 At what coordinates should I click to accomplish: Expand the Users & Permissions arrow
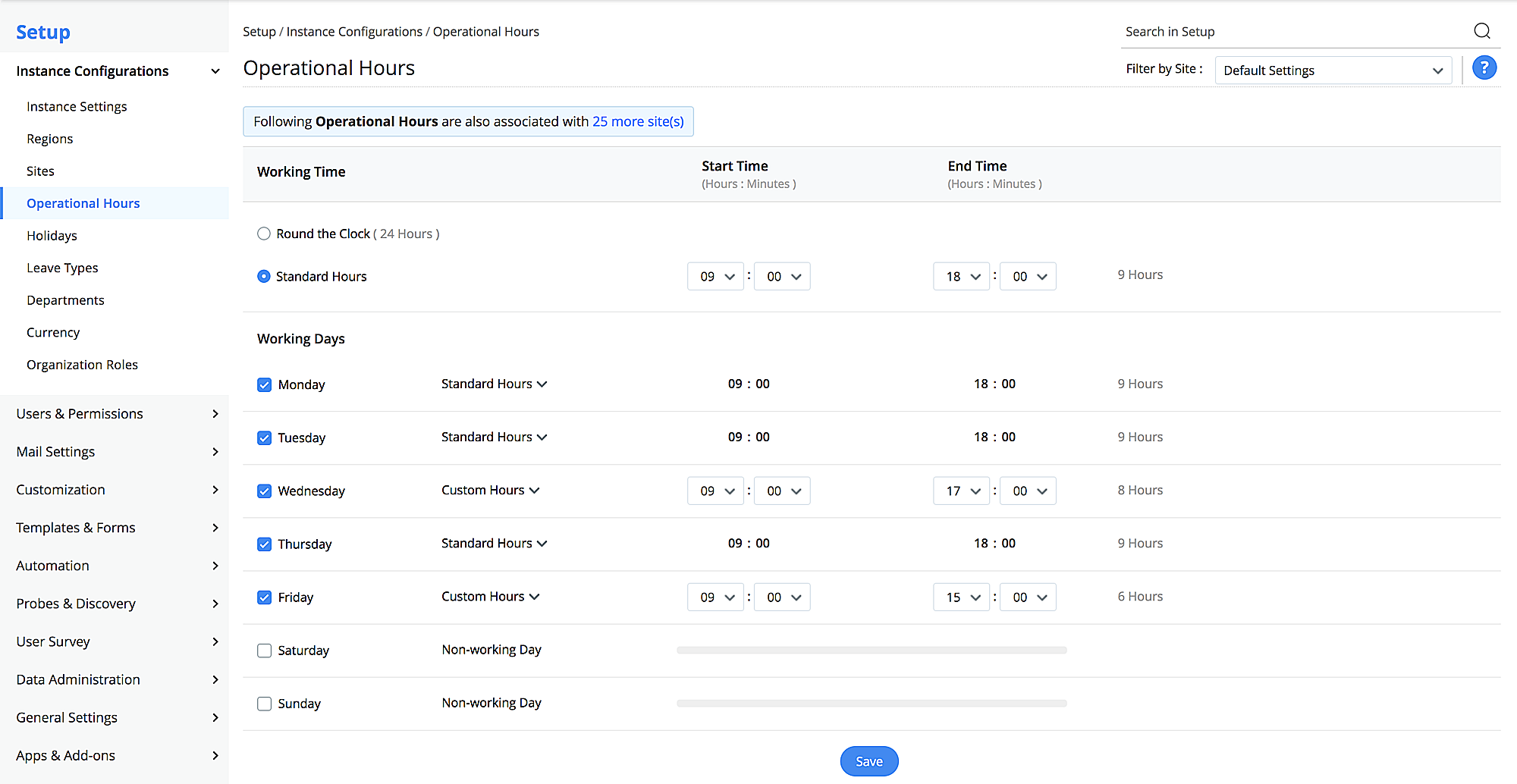point(215,414)
